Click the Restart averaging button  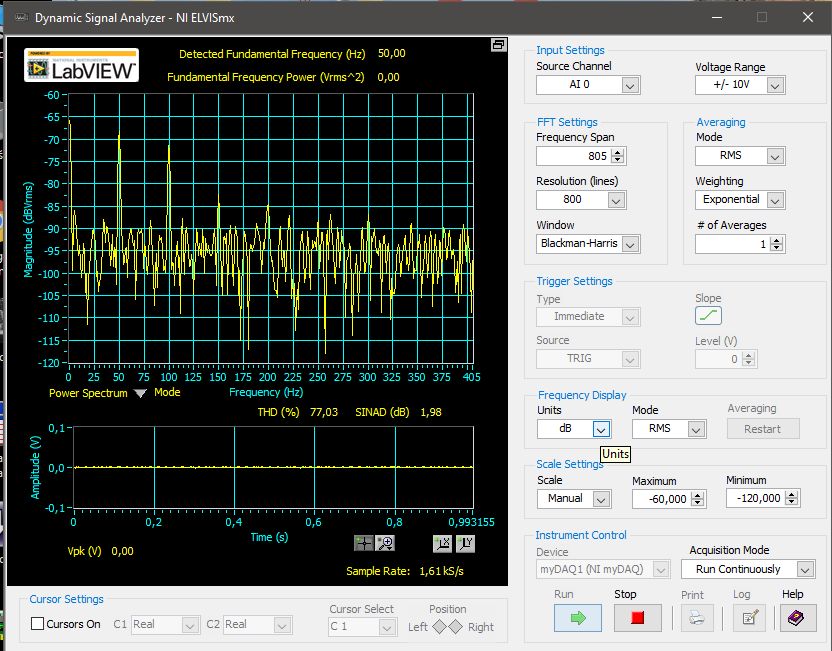tap(762, 429)
